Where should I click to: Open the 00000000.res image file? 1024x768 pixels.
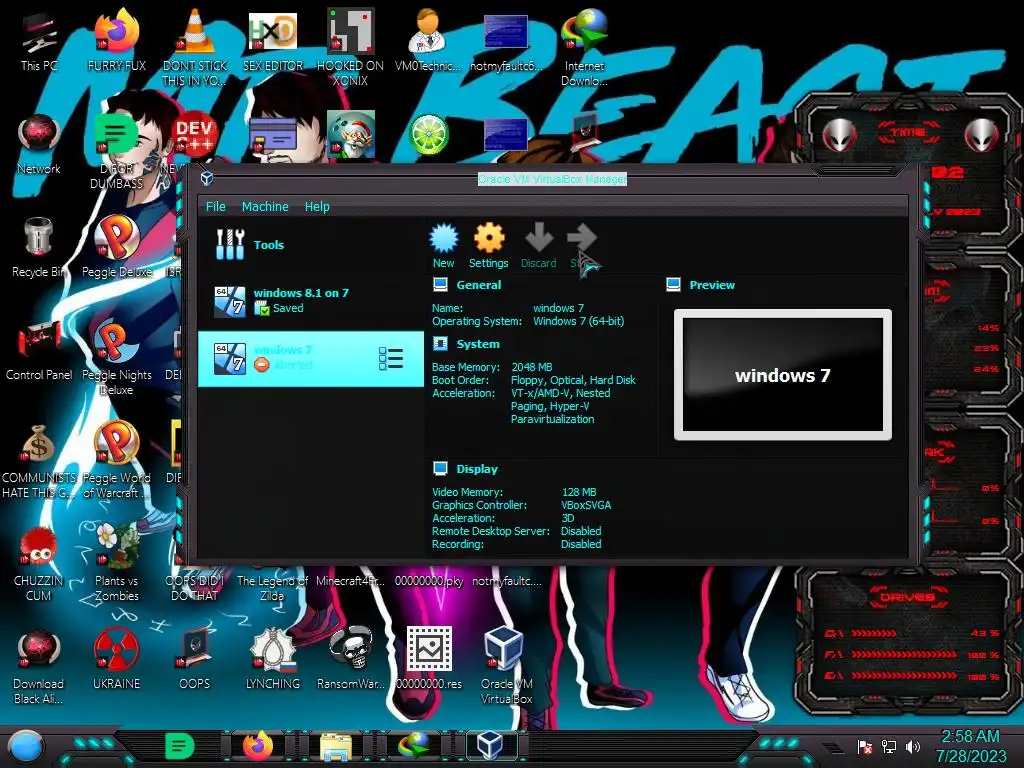point(429,660)
